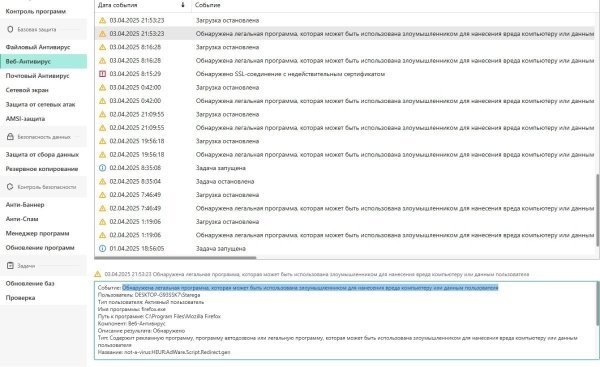
Task: Click red alert icon of SSL-соединение row
Action: pos(103,74)
